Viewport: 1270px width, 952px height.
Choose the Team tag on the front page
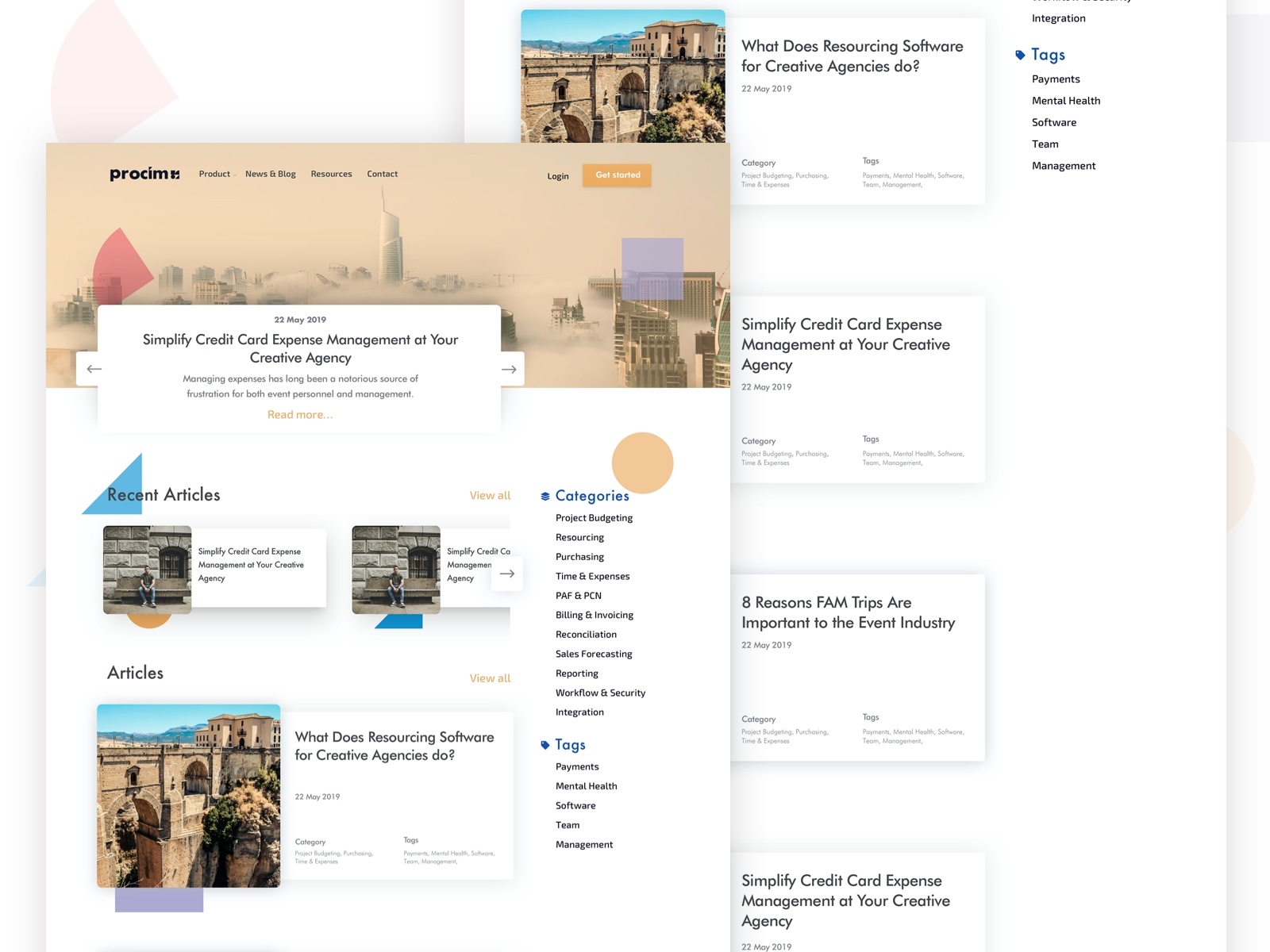568,825
